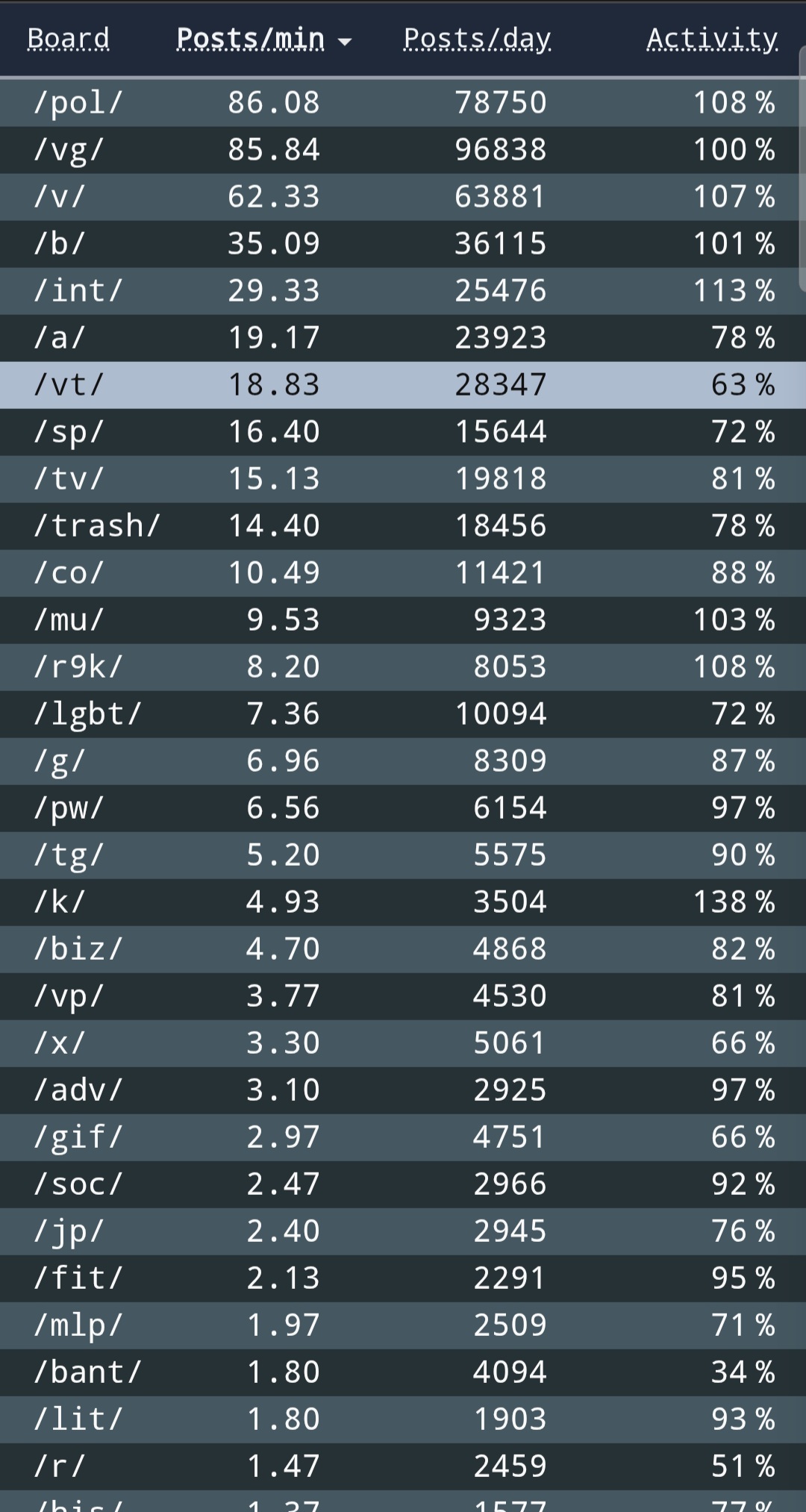Click the sort arrow beside Posts/min
The width and height of the screenshot is (806, 1512).
(344, 42)
